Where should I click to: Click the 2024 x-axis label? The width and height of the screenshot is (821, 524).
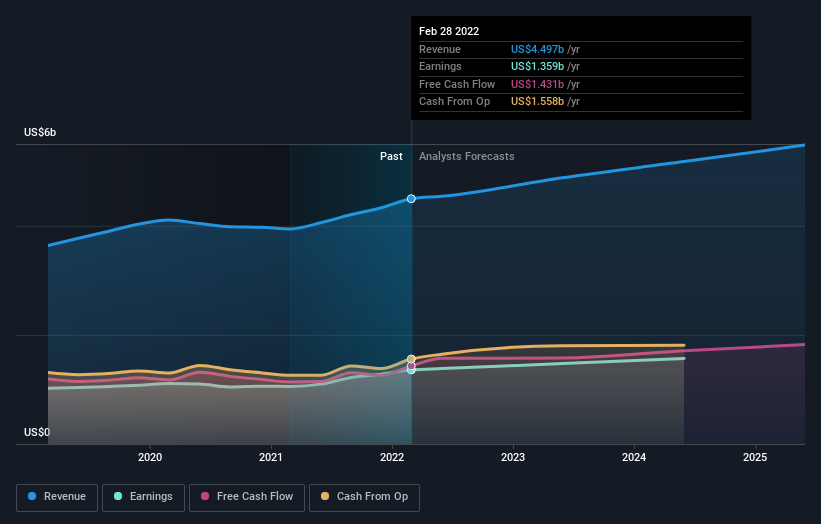tap(634, 458)
